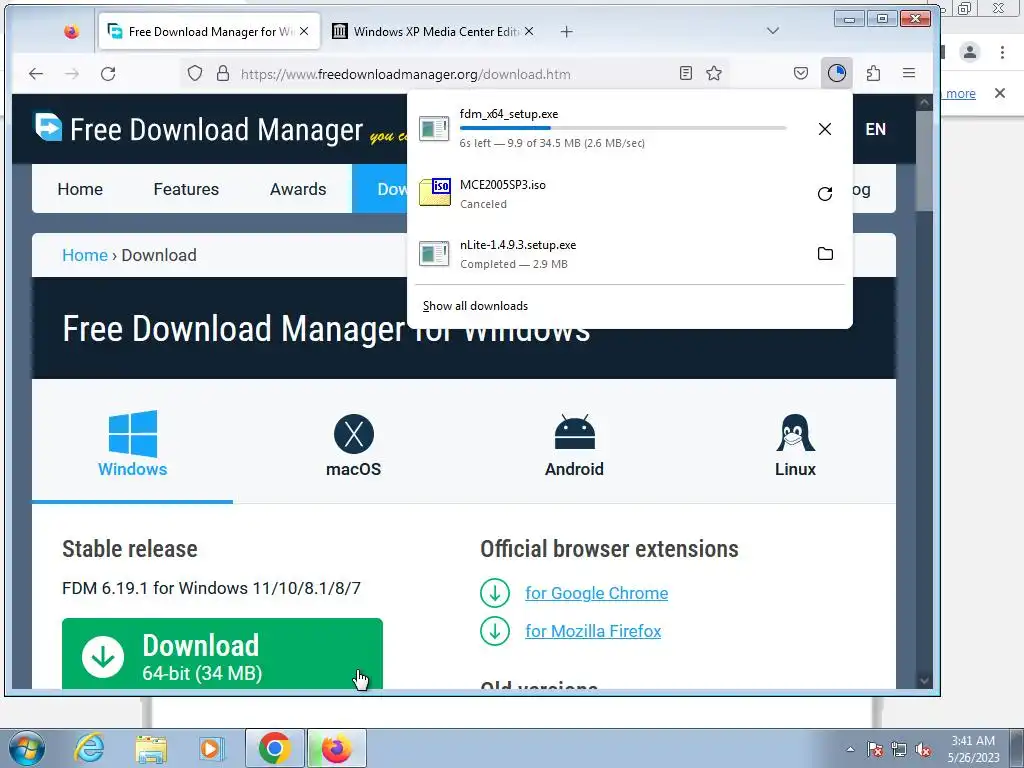
Task: Open Chrome three-dot menu in background window
Action: [x=1002, y=52]
